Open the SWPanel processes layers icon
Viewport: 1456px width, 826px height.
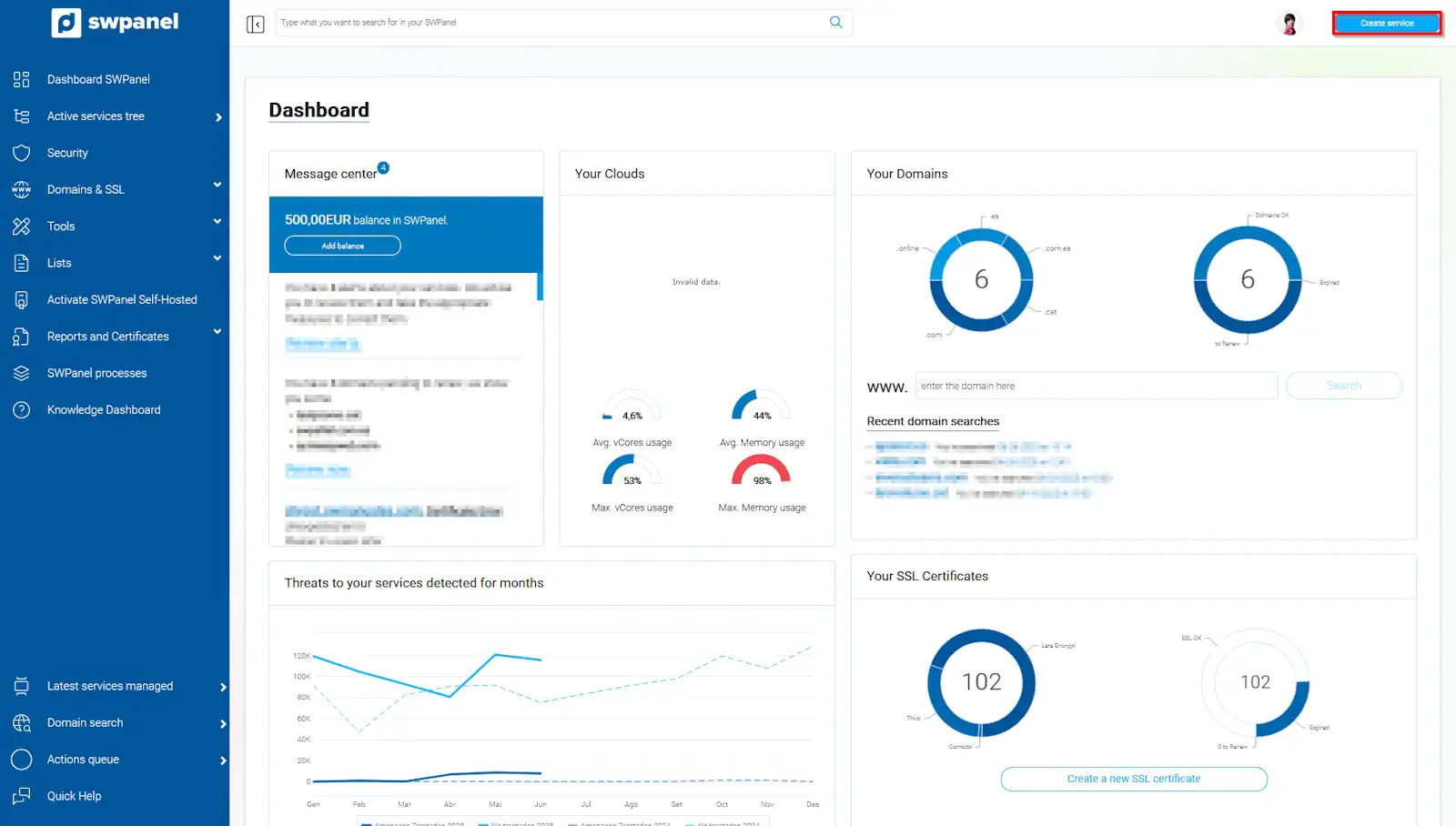pos(22,373)
